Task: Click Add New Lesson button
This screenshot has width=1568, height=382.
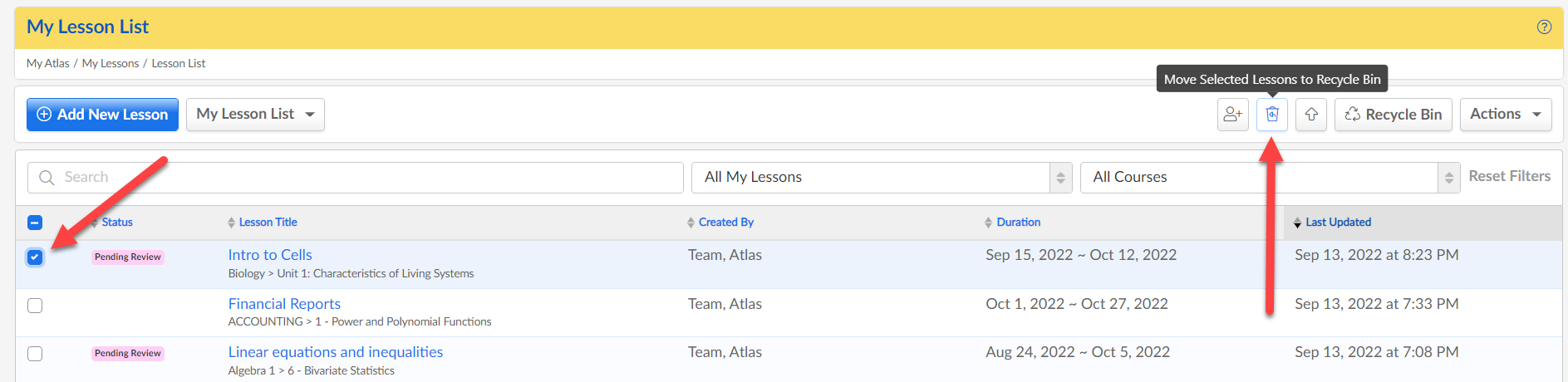Action: [103, 115]
